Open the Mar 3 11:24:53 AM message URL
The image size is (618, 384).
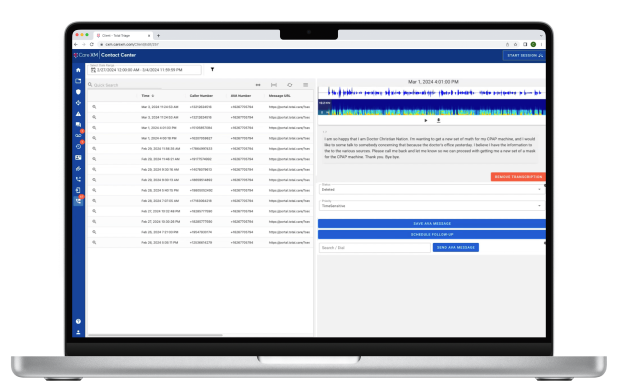pyautogui.click(x=289, y=107)
